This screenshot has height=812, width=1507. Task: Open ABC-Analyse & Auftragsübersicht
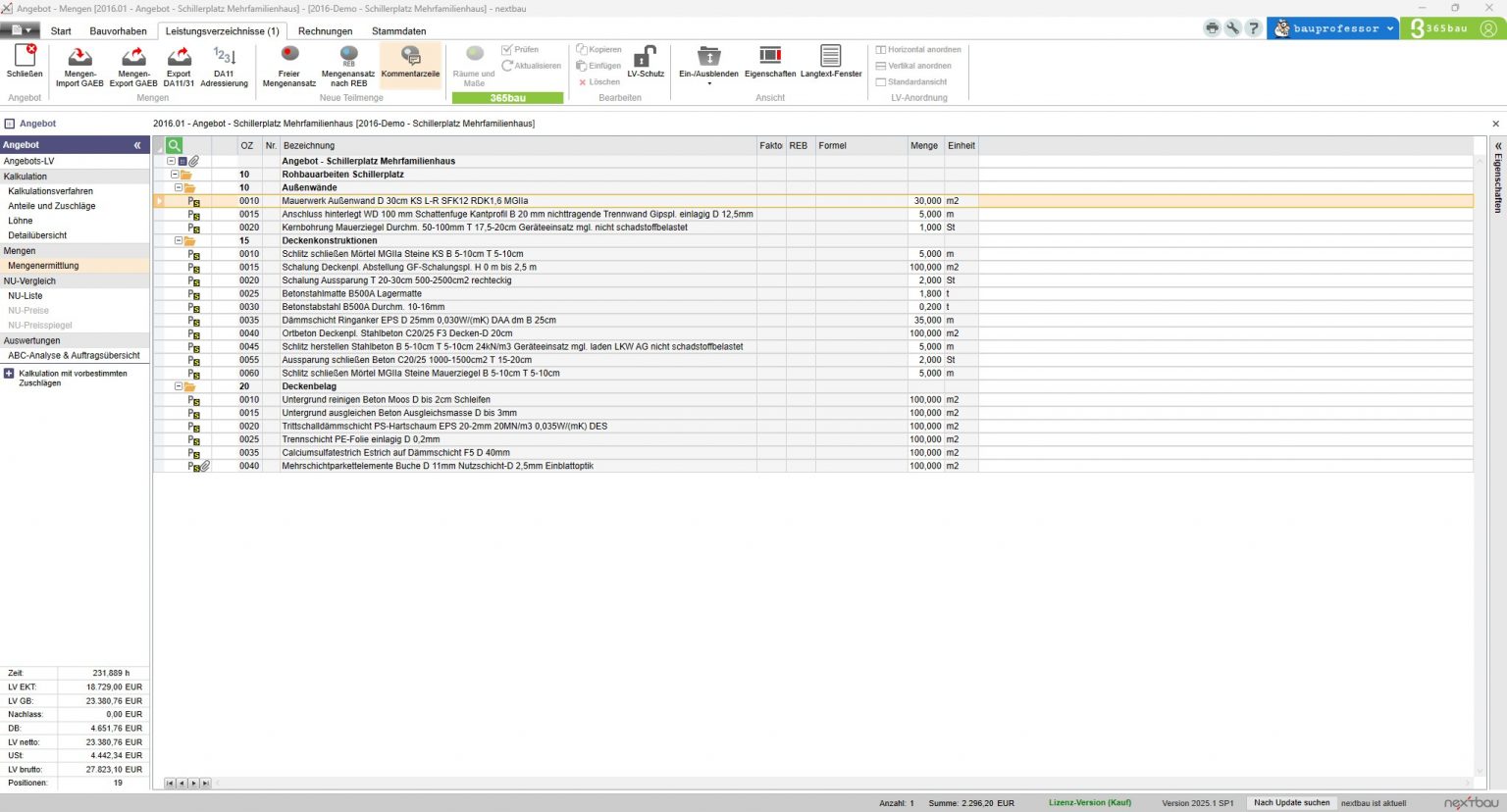pos(74,355)
